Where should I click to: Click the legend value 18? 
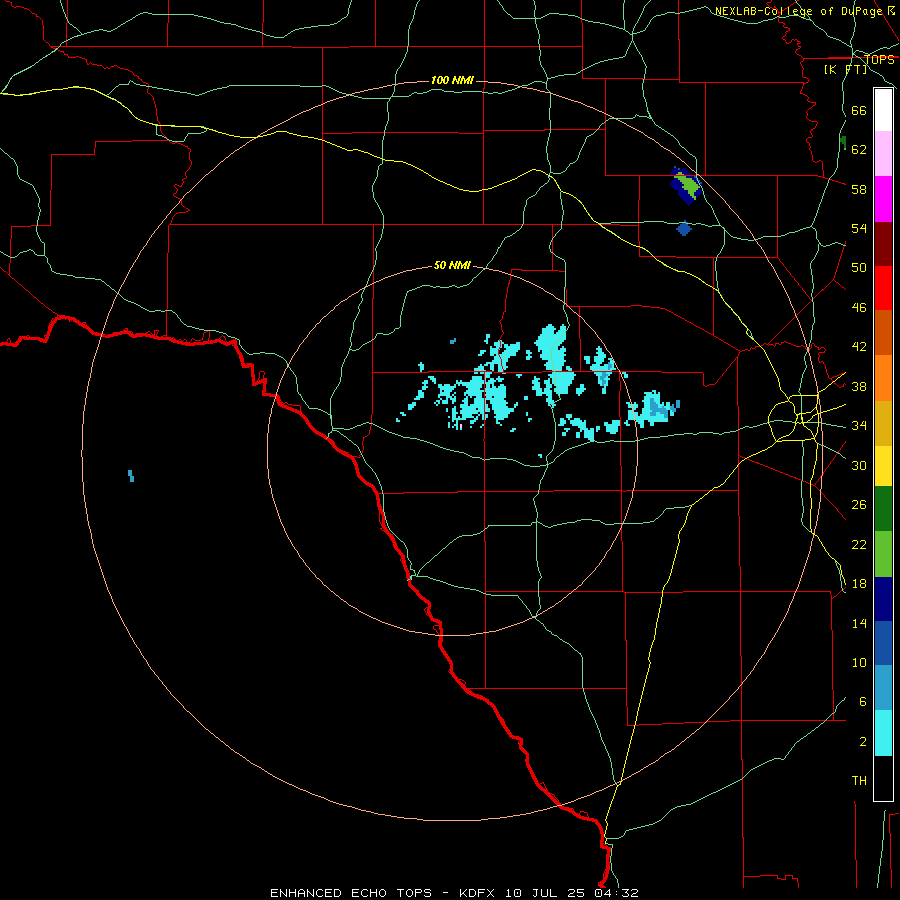pos(859,584)
